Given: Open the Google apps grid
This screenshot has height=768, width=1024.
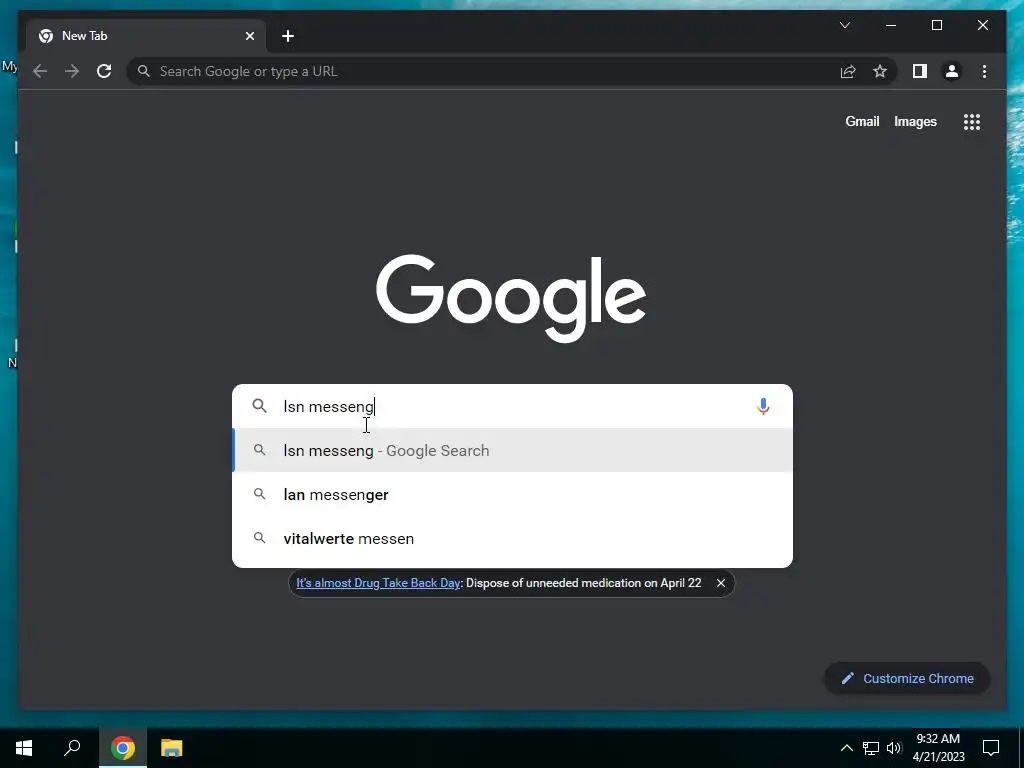Looking at the screenshot, I should tap(972, 121).
